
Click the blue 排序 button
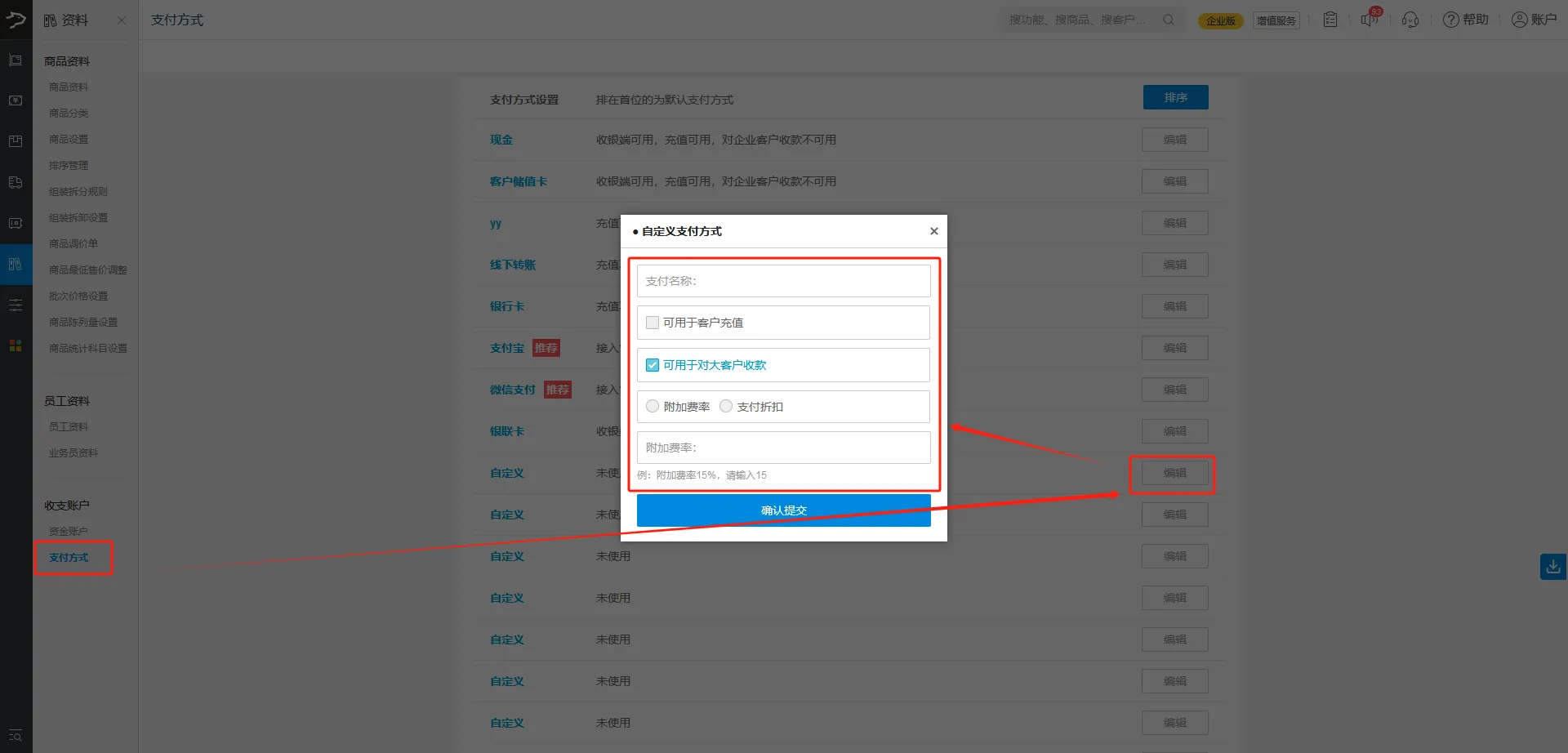(1175, 97)
